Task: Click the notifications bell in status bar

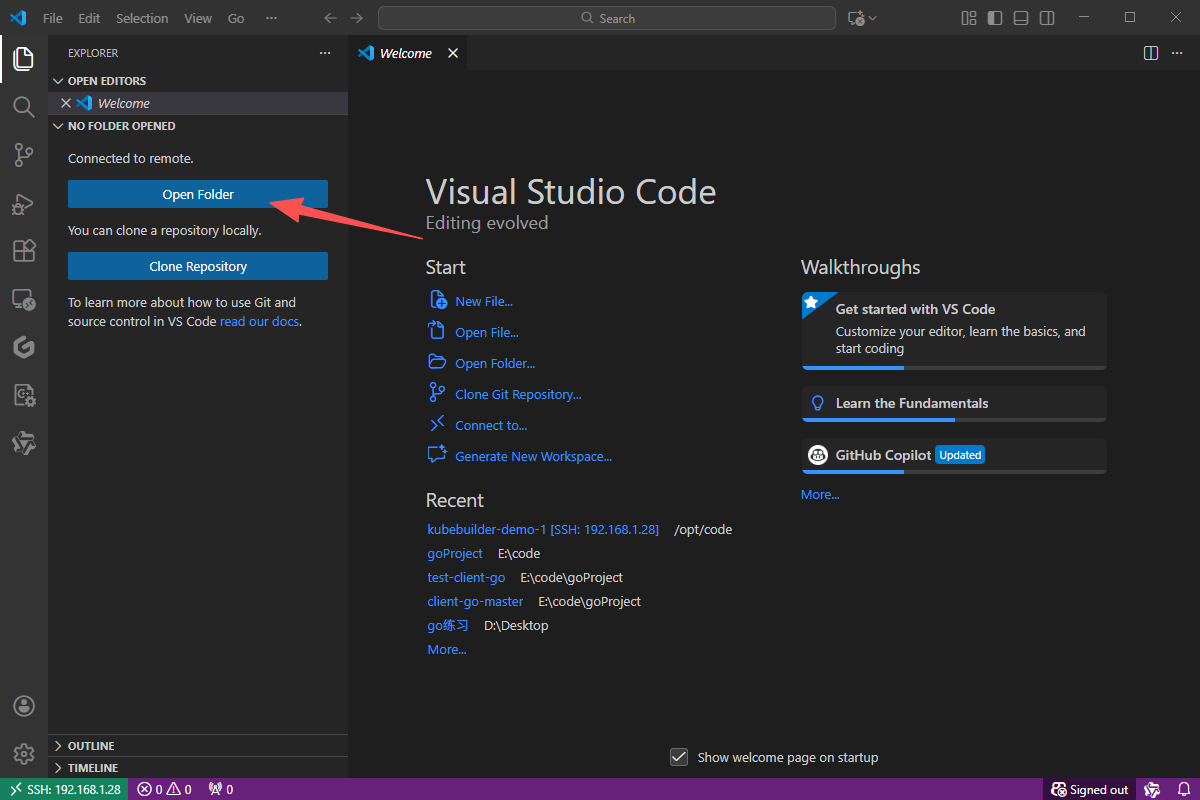Action: pyautogui.click(x=1184, y=789)
